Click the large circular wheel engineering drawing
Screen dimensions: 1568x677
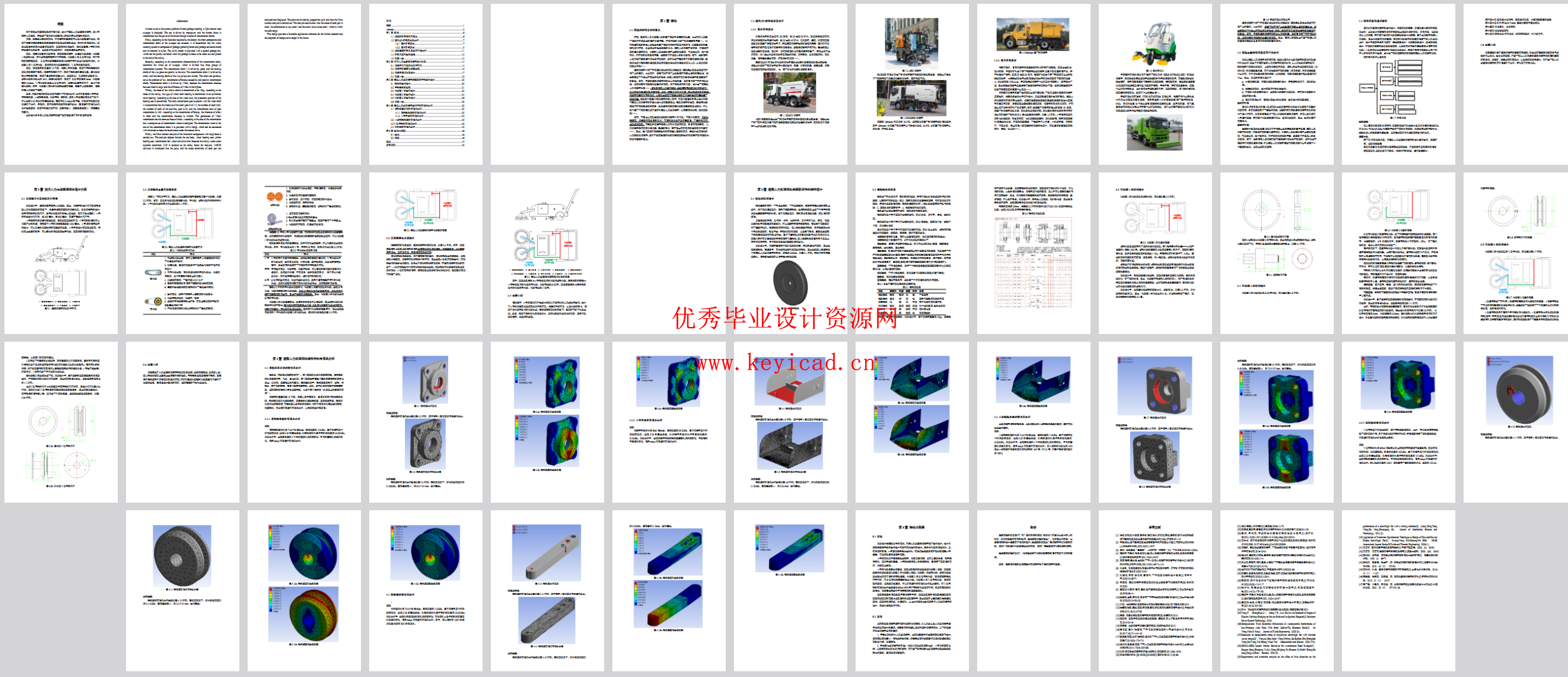tap(1261, 210)
